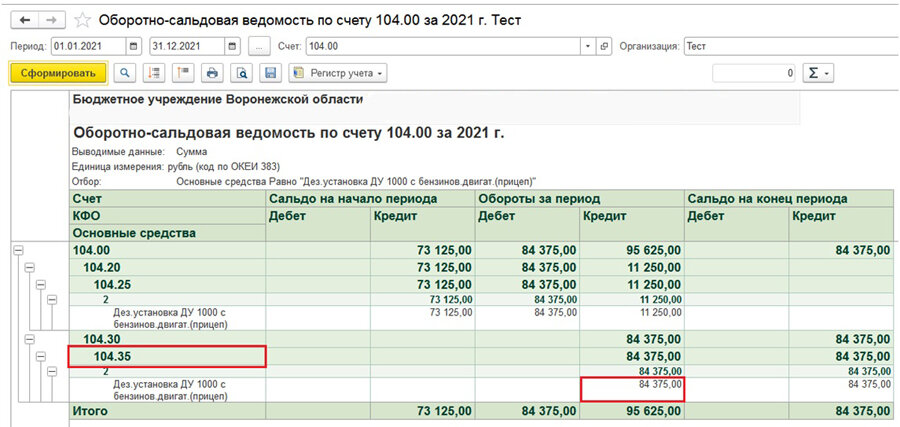Click the period end field 31.12.2021
The image size is (900, 427).
pos(187,46)
